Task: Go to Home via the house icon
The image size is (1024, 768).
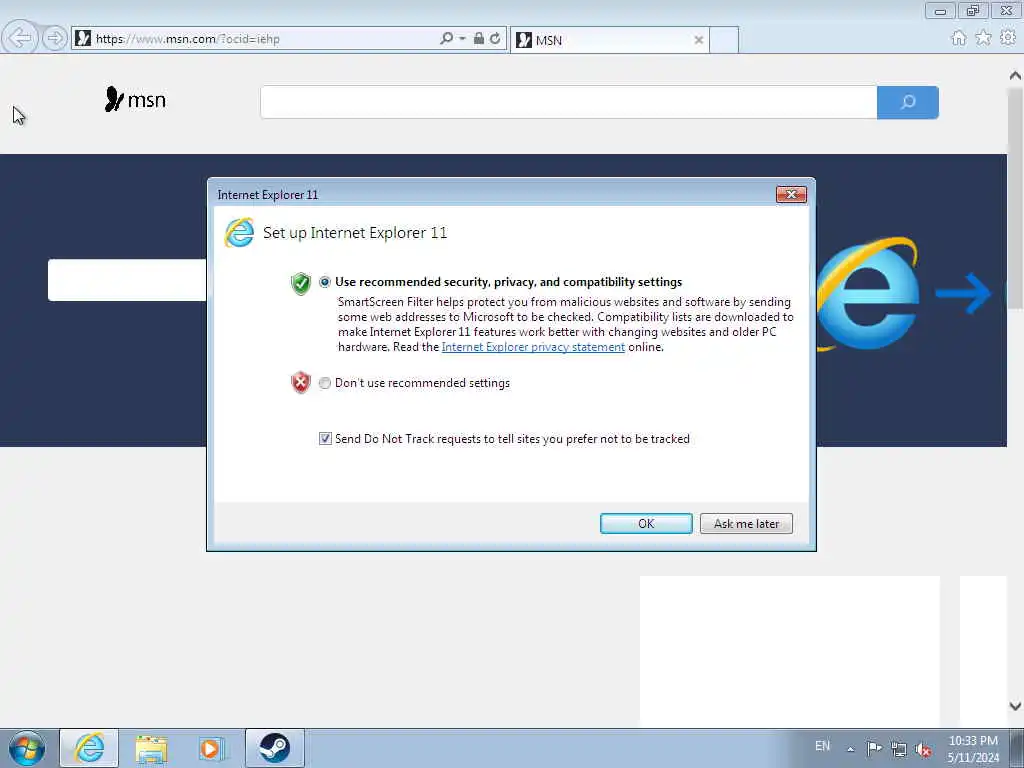Action: (958, 38)
